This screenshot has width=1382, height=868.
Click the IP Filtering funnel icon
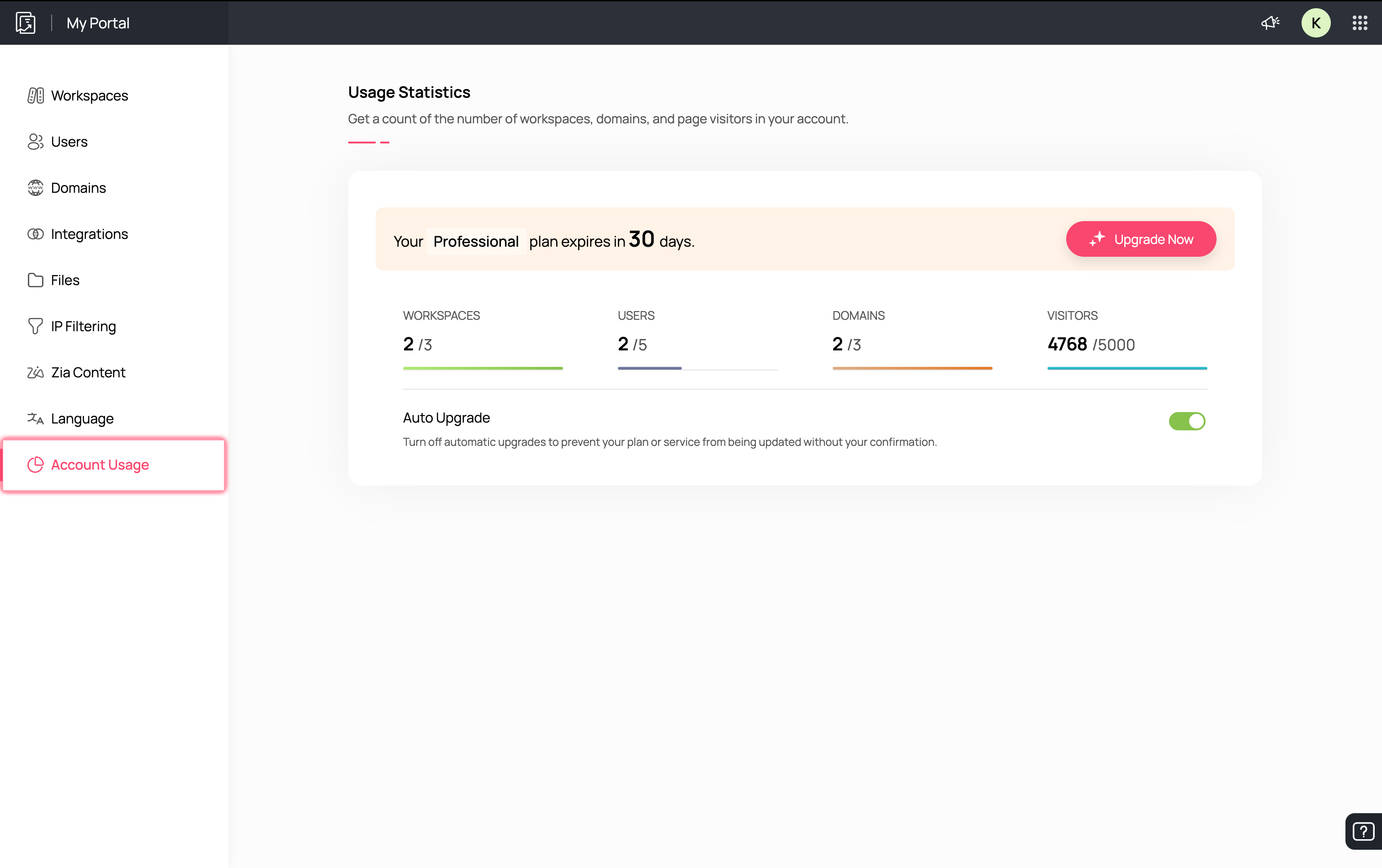(x=36, y=327)
